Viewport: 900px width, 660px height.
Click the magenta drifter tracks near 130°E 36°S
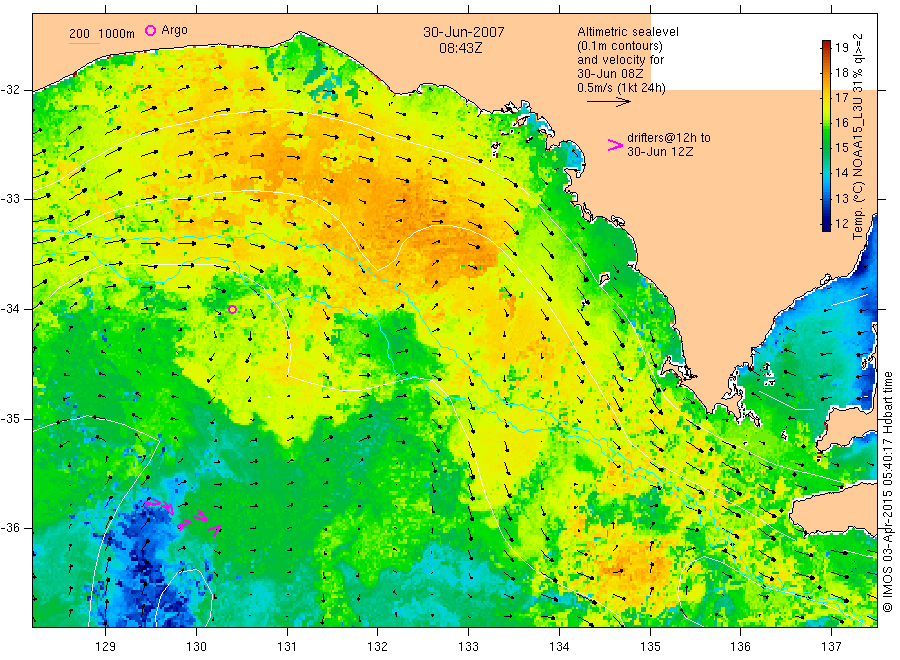pos(183,517)
